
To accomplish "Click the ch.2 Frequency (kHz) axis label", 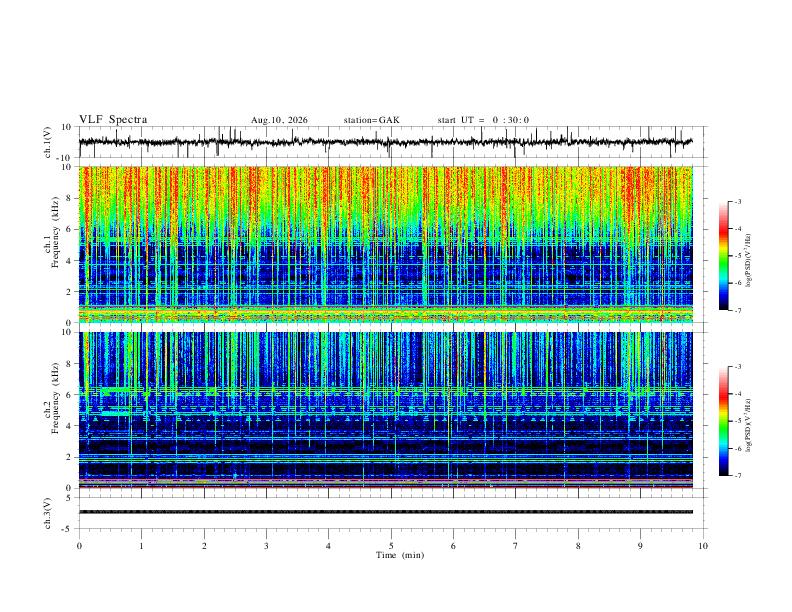I will [52, 397].
